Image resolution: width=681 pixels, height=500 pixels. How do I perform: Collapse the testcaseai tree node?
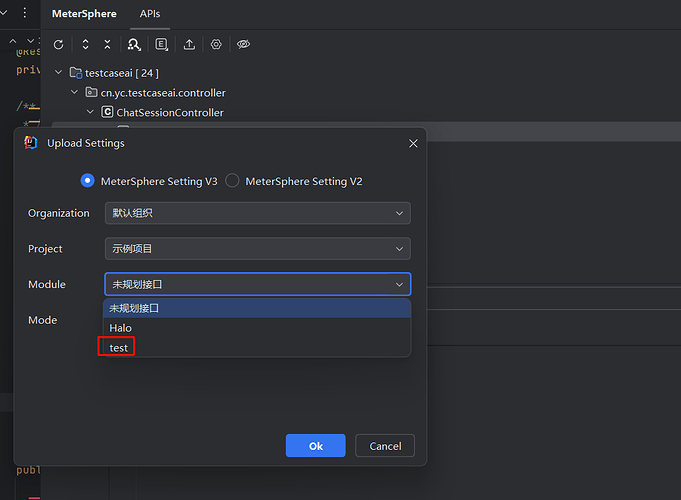coord(60,73)
